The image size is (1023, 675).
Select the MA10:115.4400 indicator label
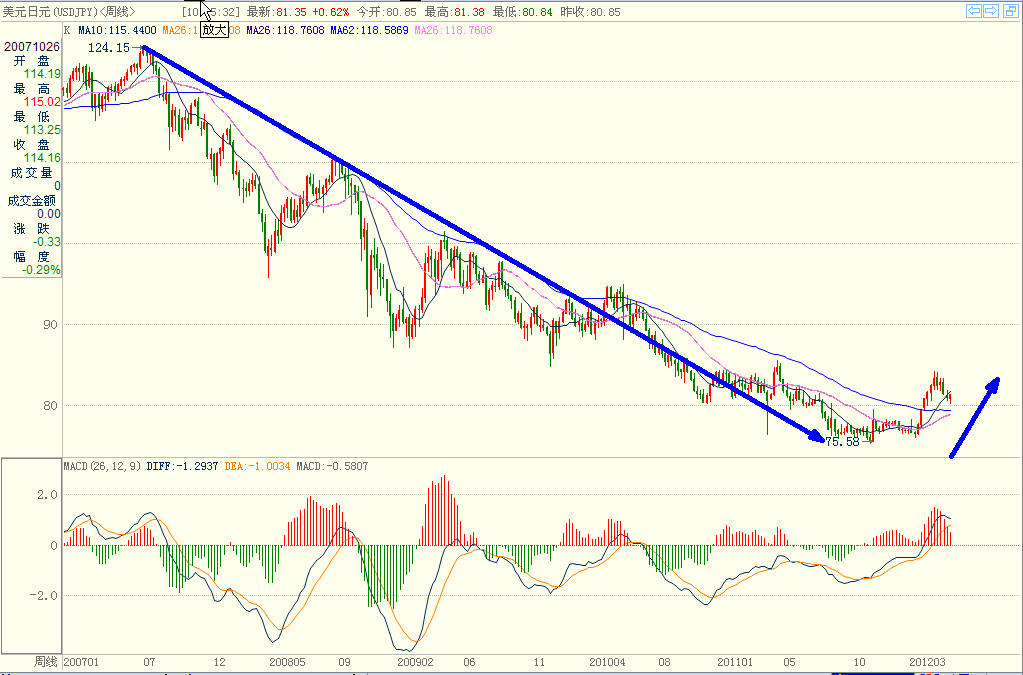(x=117, y=30)
